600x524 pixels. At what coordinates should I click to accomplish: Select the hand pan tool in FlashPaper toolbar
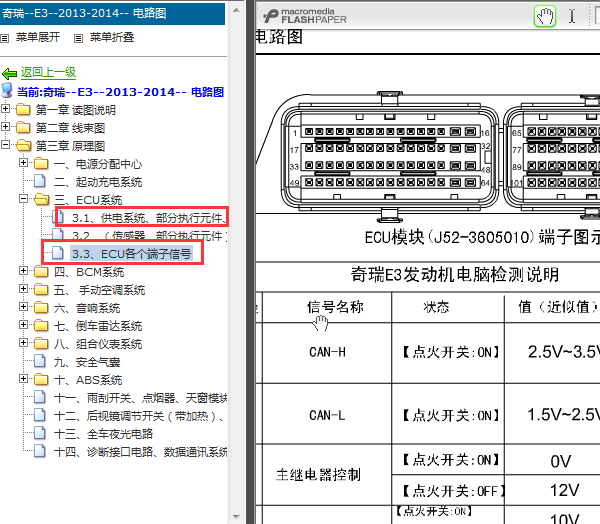pyautogui.click(x=545, y=16)
